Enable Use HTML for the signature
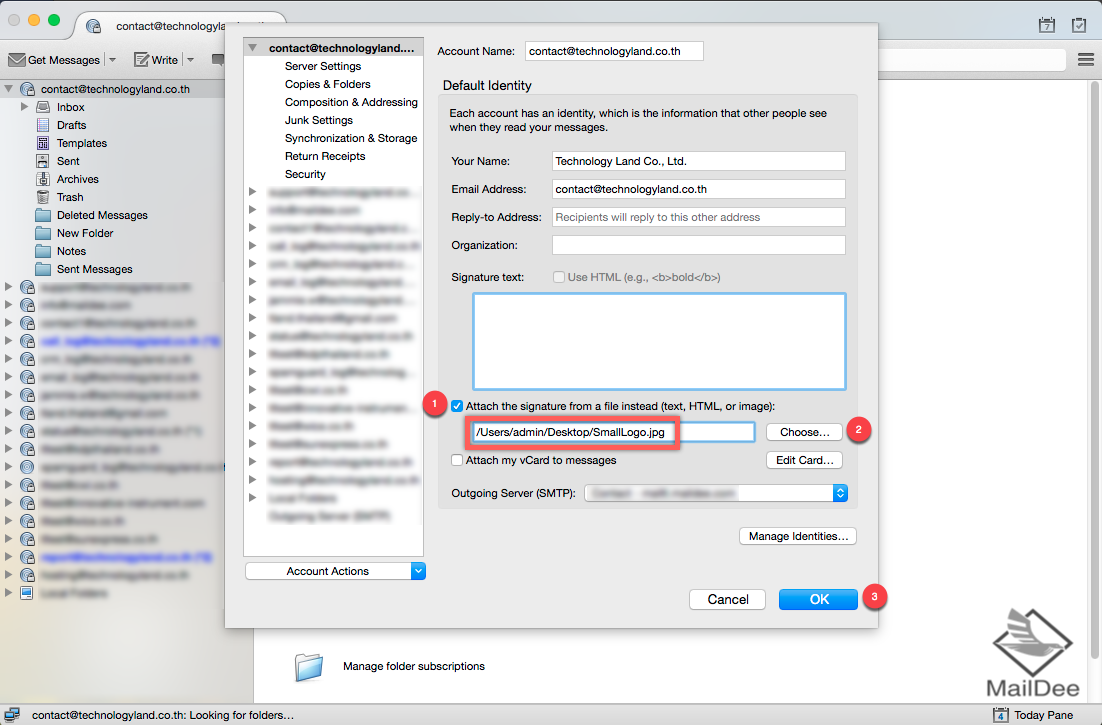This screenshot has width=1102, height=725. point(559,277)
